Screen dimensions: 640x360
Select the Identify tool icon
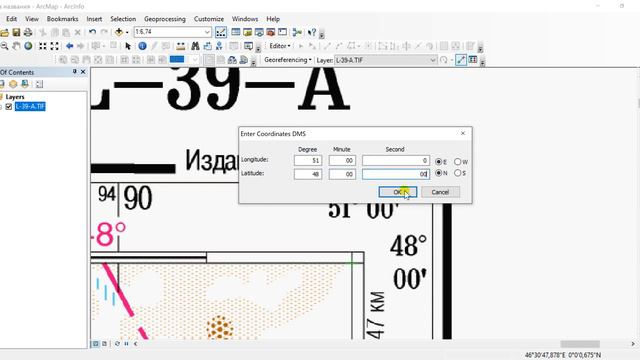142,46
